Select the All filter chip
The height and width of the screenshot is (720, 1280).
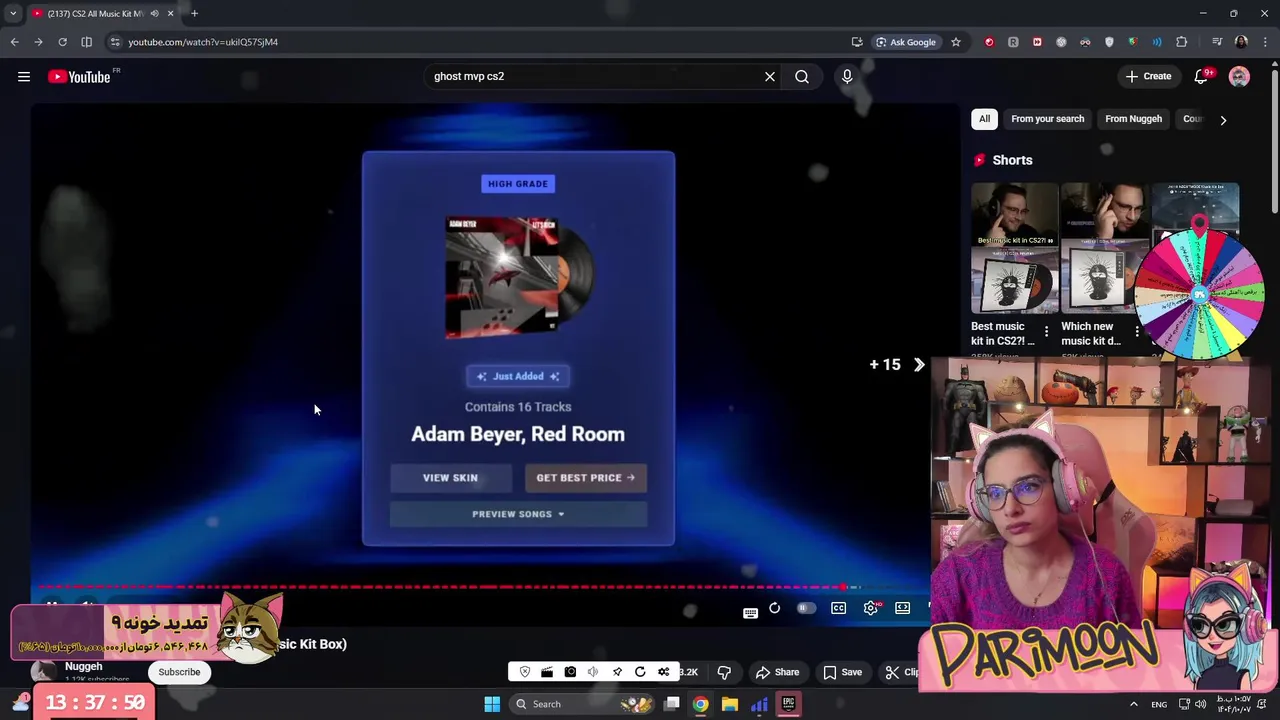coord(984,119)
